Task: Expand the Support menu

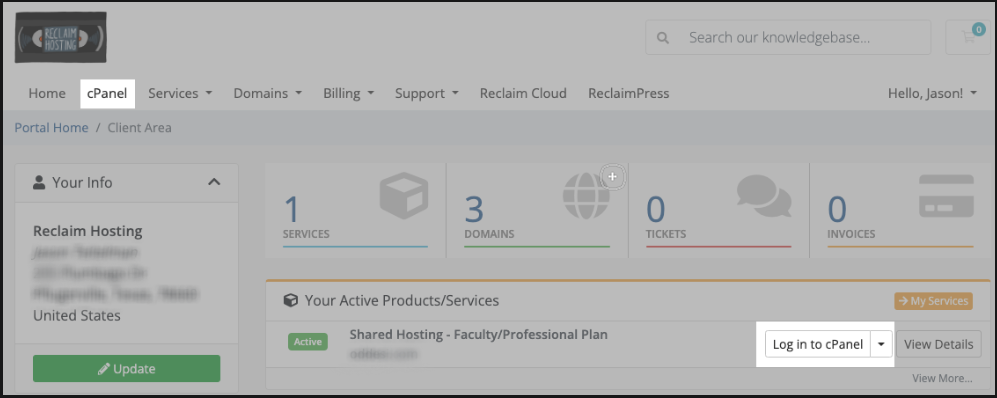Action: (427, 93)
